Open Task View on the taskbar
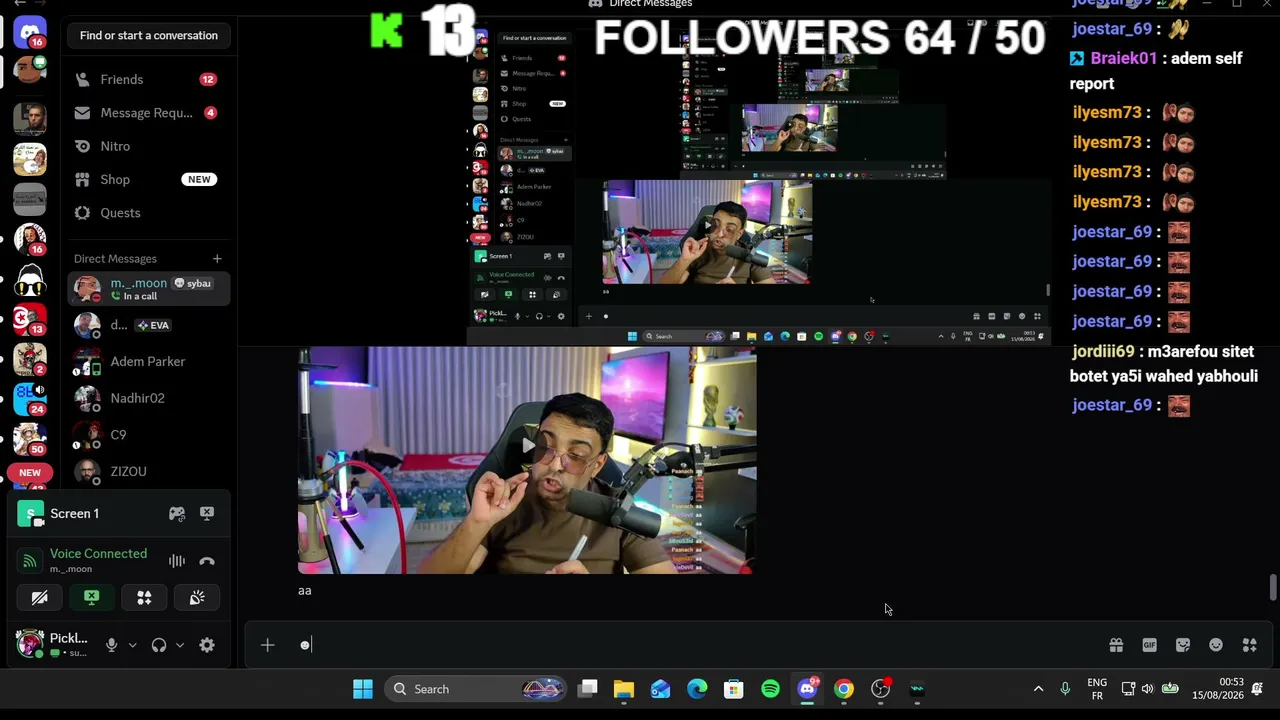The image size is (1280, 720). (x=588, y=689)
